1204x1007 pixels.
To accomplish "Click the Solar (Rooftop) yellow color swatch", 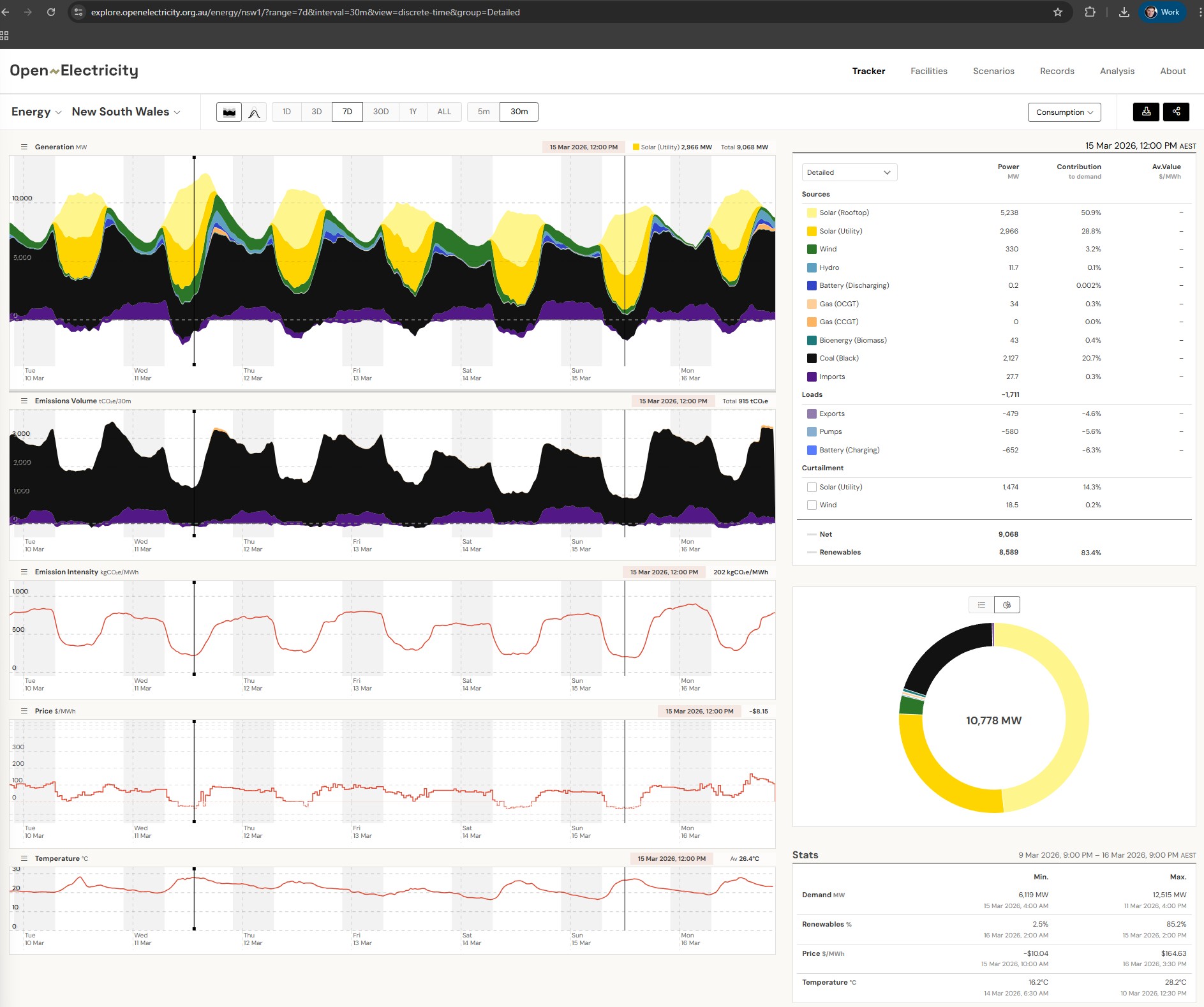I will click(x=812, y=213).
